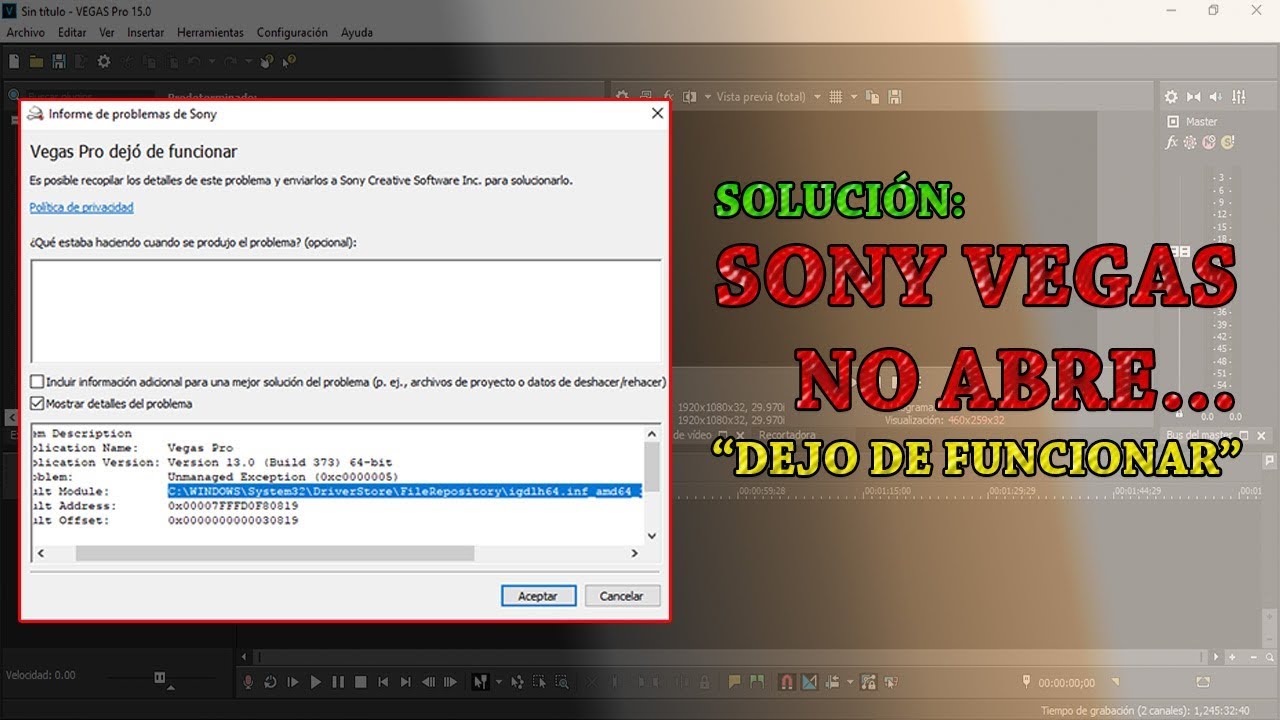Open the Undo history dropdown arrow

point(214,61)
